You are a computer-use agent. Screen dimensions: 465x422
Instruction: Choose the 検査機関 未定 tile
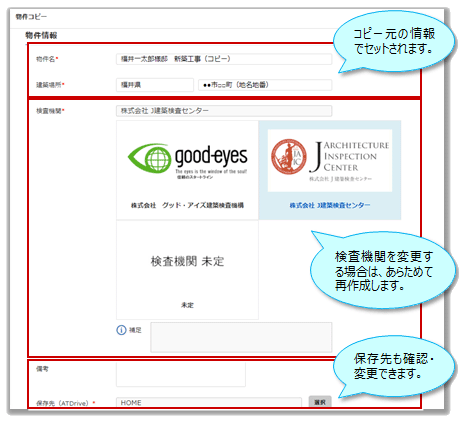click(187, 270)
